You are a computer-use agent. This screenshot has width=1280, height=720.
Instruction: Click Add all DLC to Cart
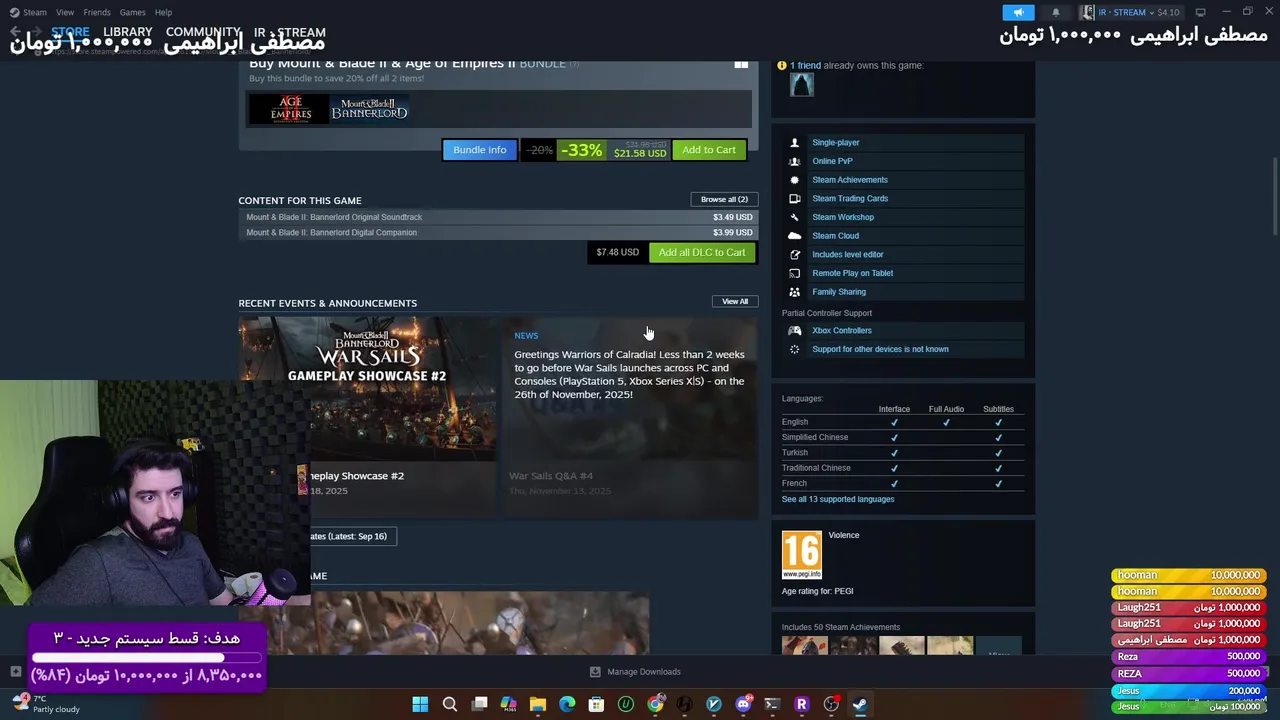tap(701, 252)
